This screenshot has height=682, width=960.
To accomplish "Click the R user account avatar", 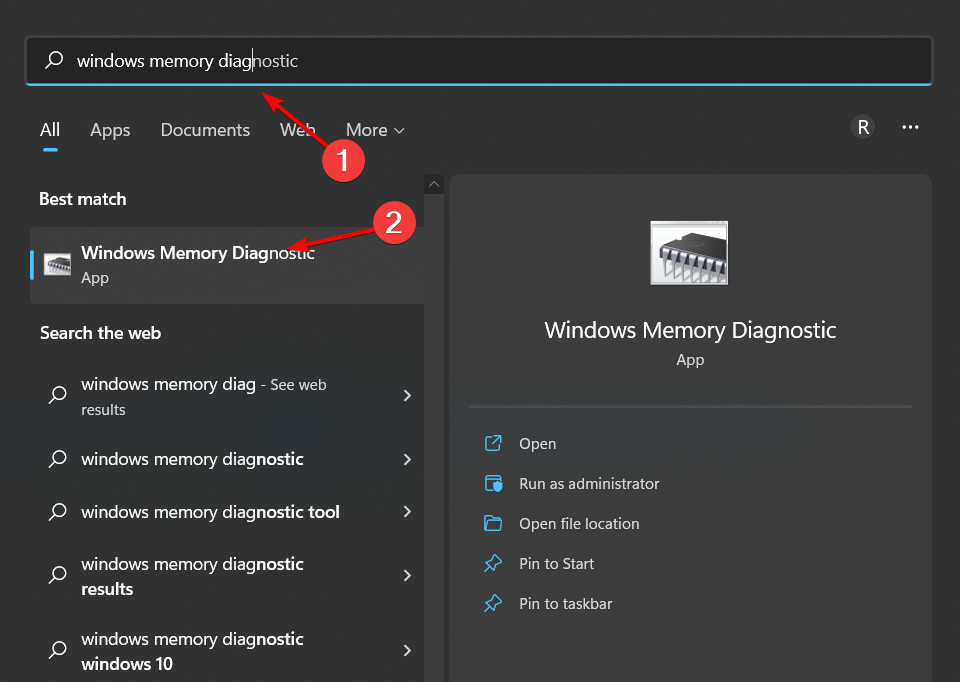I will (863, 127).
